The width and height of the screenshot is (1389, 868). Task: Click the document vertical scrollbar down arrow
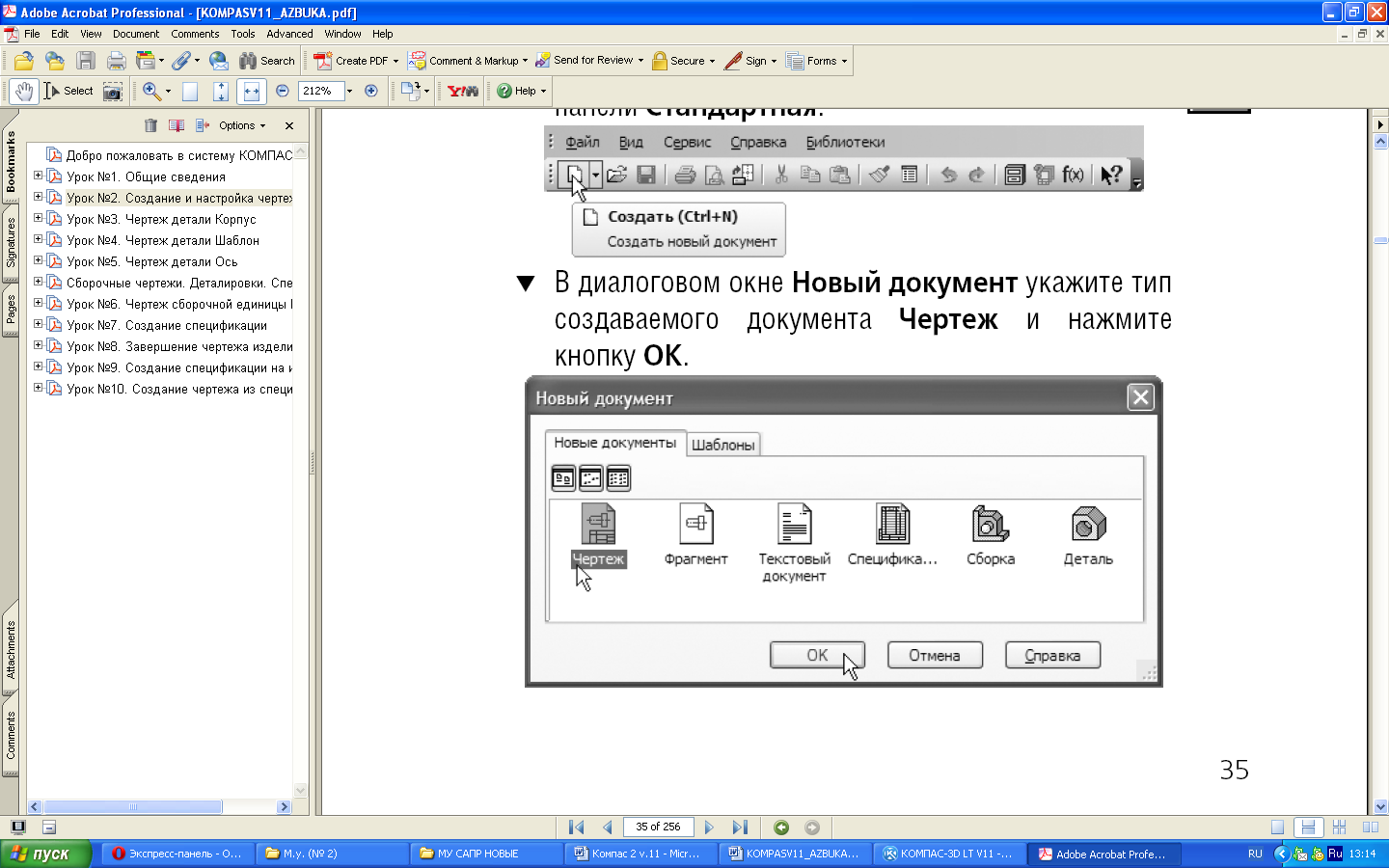click(x=1380, y=806)
